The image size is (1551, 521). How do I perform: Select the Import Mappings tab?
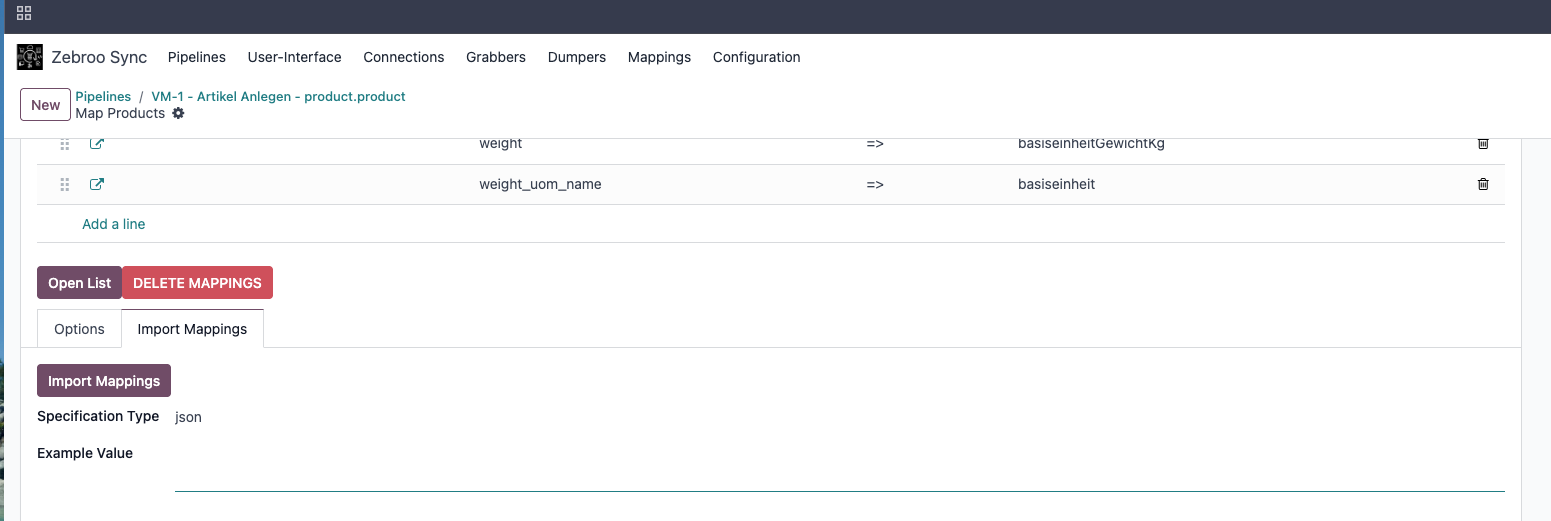click(192, 329)
